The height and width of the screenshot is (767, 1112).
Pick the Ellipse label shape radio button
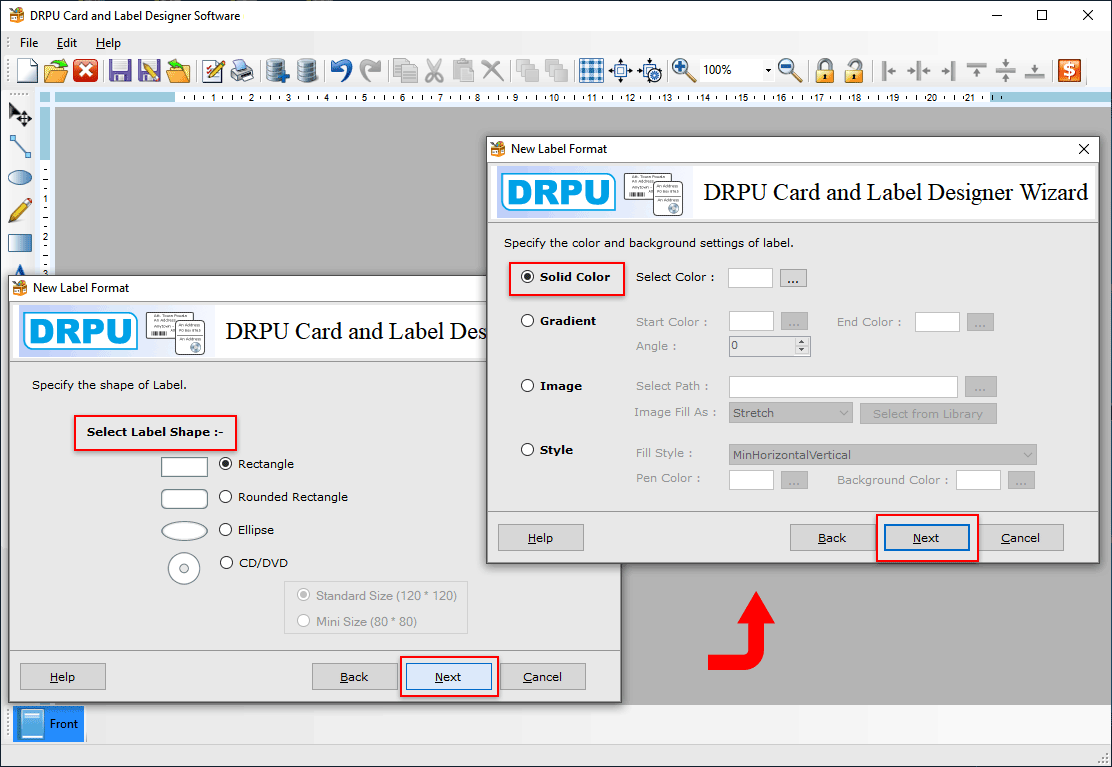(x=226, y=530)
